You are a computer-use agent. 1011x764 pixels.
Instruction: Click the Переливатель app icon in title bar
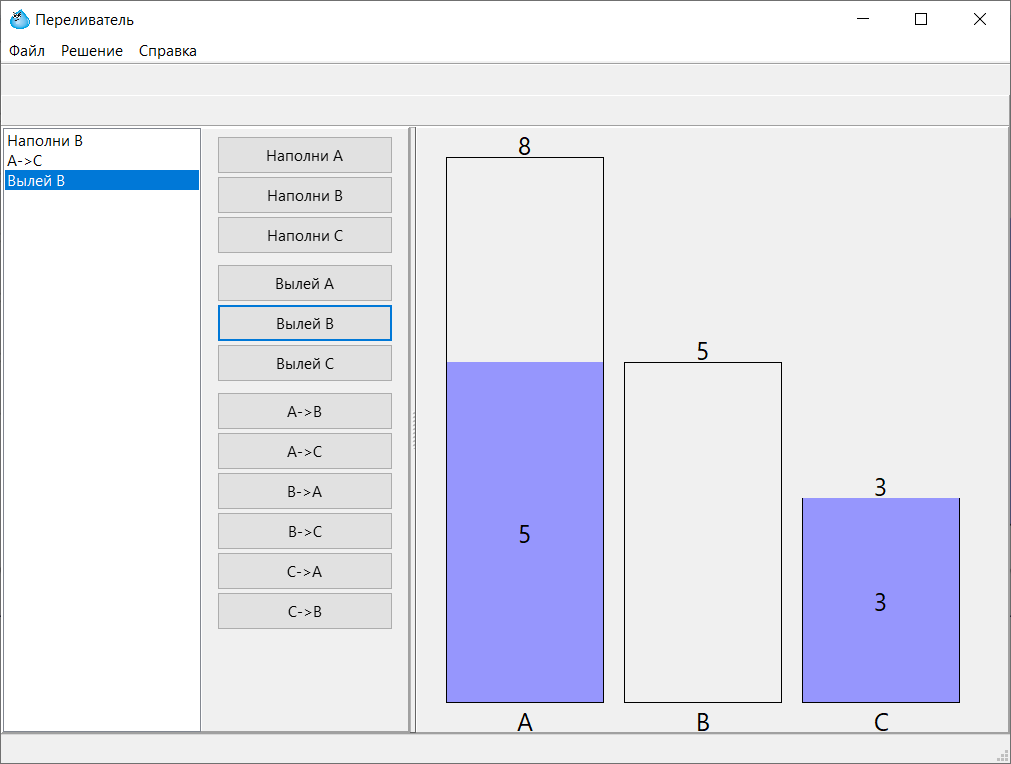tap(19, 19)
